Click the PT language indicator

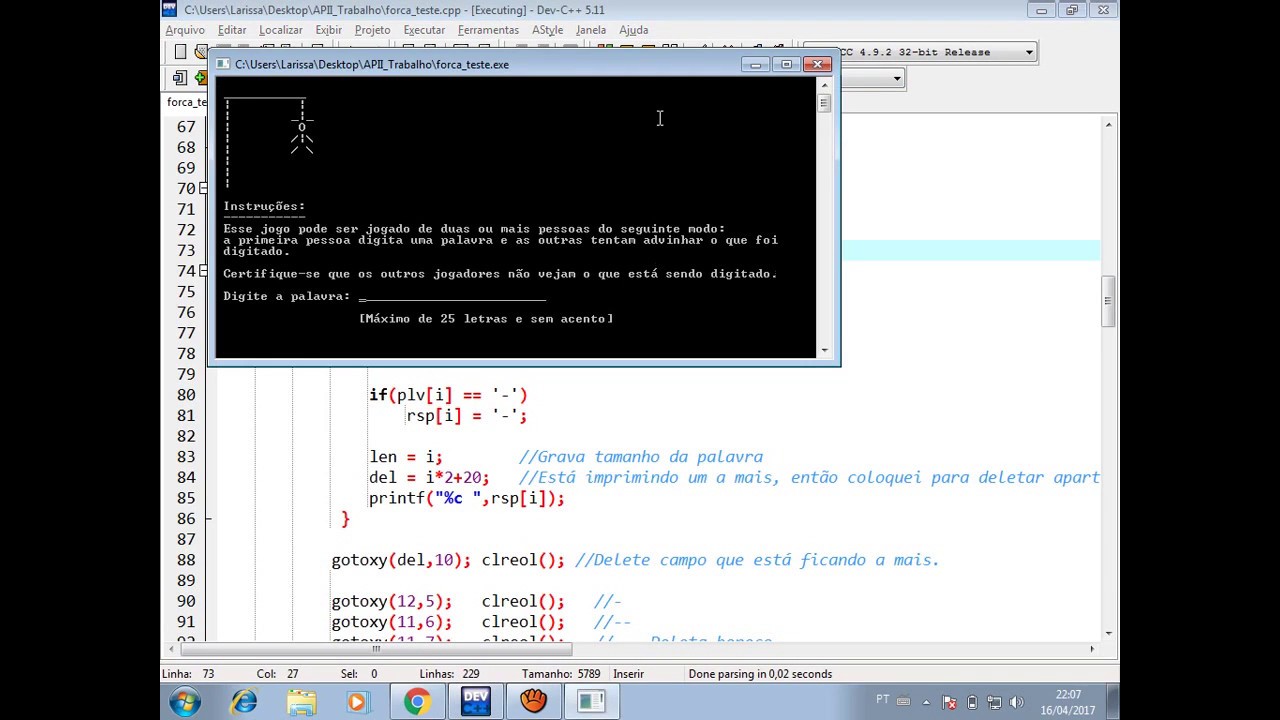(883, 700)
